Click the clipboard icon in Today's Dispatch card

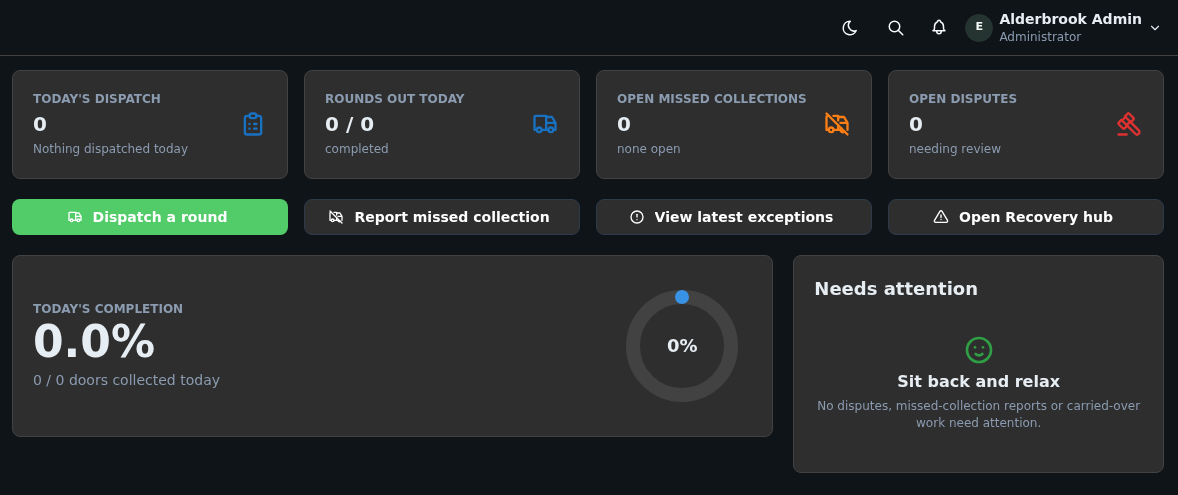pos(253,124)
